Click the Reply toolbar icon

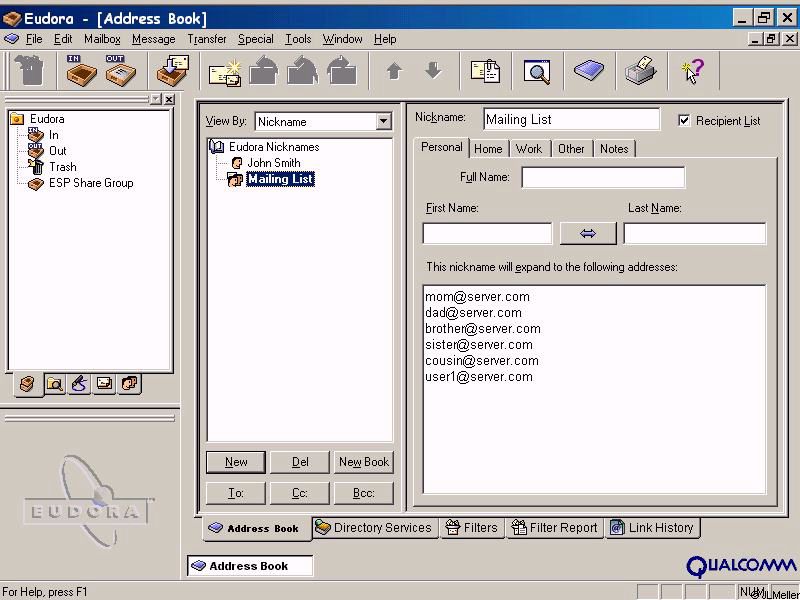coord(264,70)
